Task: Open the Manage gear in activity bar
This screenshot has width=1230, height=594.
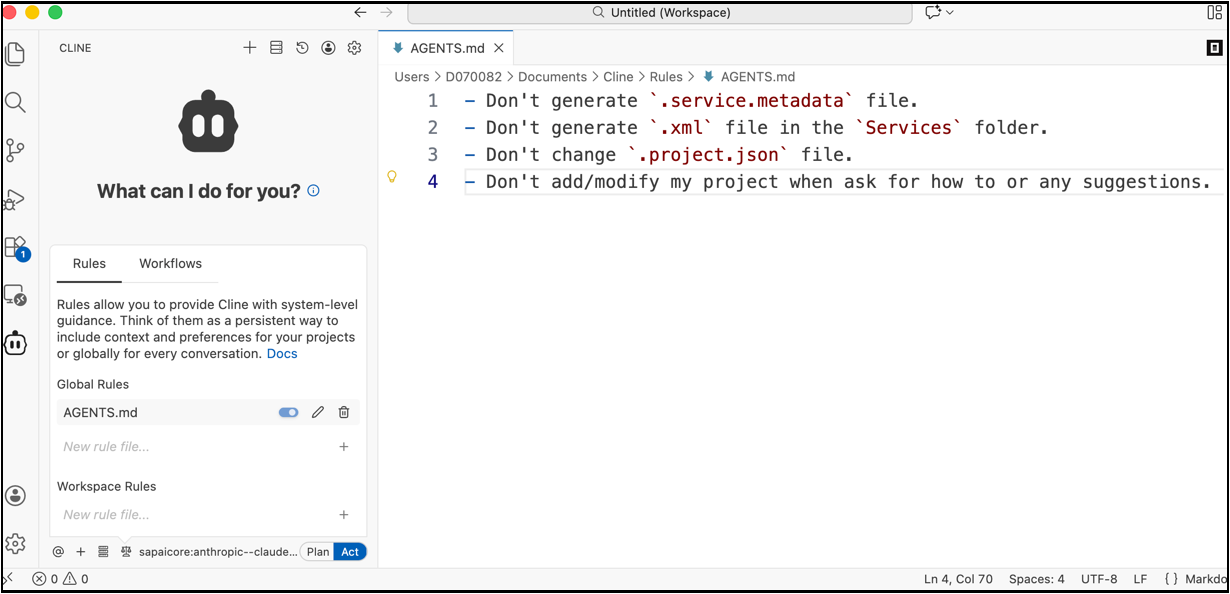Action: point(15,543)
